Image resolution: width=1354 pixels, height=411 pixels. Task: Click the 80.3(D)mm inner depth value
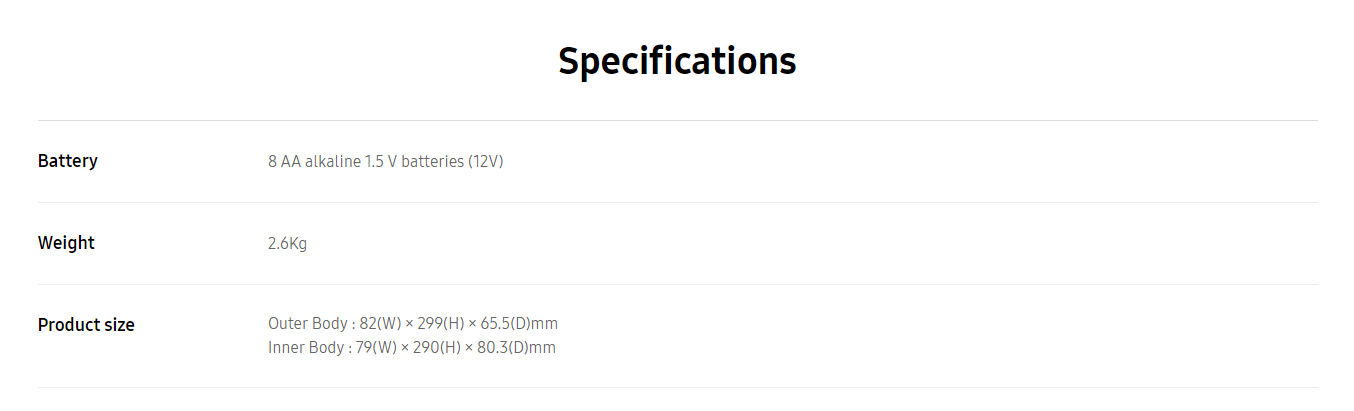[x=515, y=348]
